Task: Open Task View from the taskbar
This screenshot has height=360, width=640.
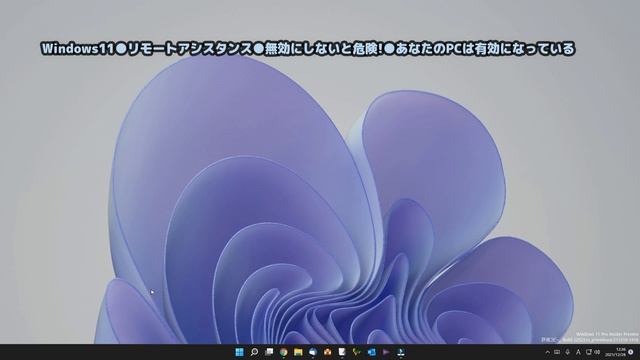Action: click(x=269, y=352)
